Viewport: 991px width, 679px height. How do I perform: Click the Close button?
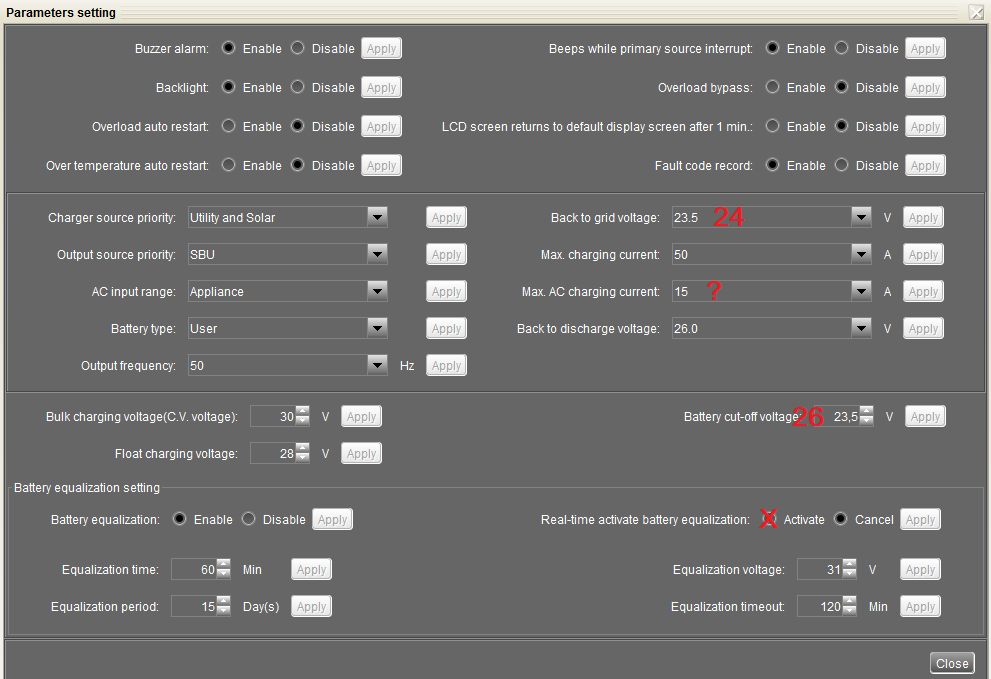tap(952, 663)
